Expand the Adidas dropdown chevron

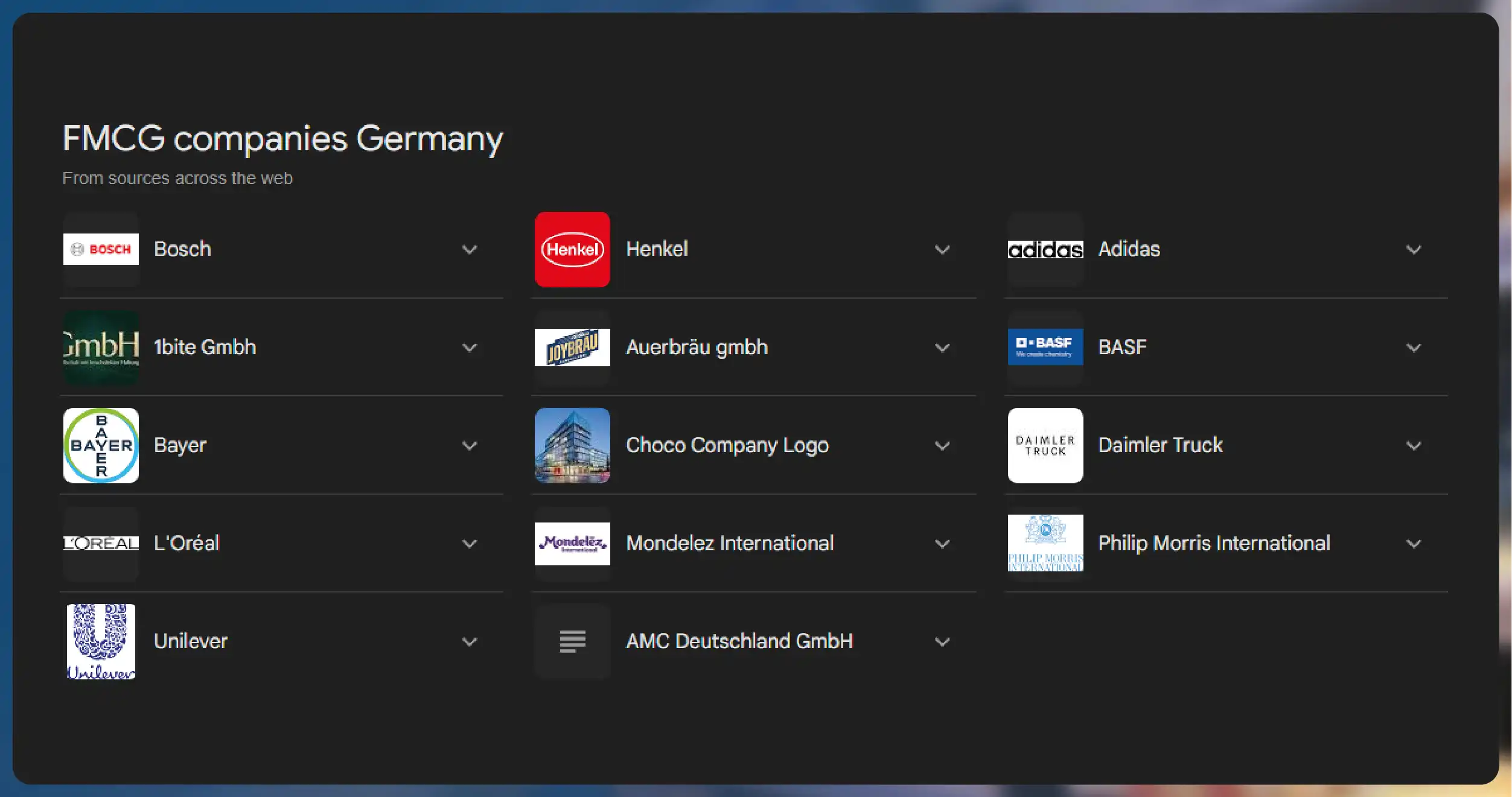pyautogui.click(x=1414, y=249)
